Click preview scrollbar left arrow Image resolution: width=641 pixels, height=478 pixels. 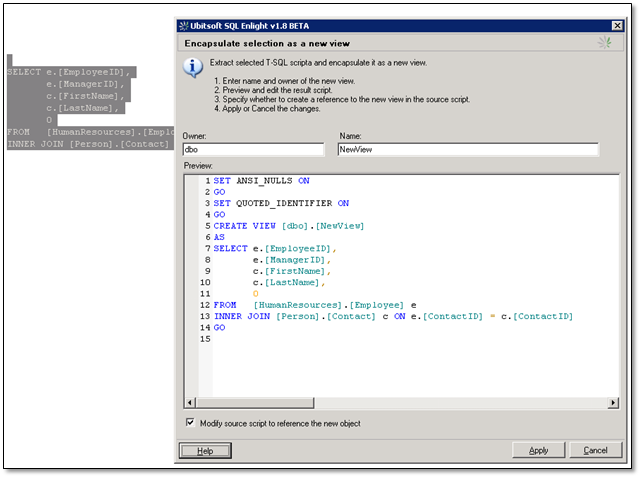[x=190, y=403]
